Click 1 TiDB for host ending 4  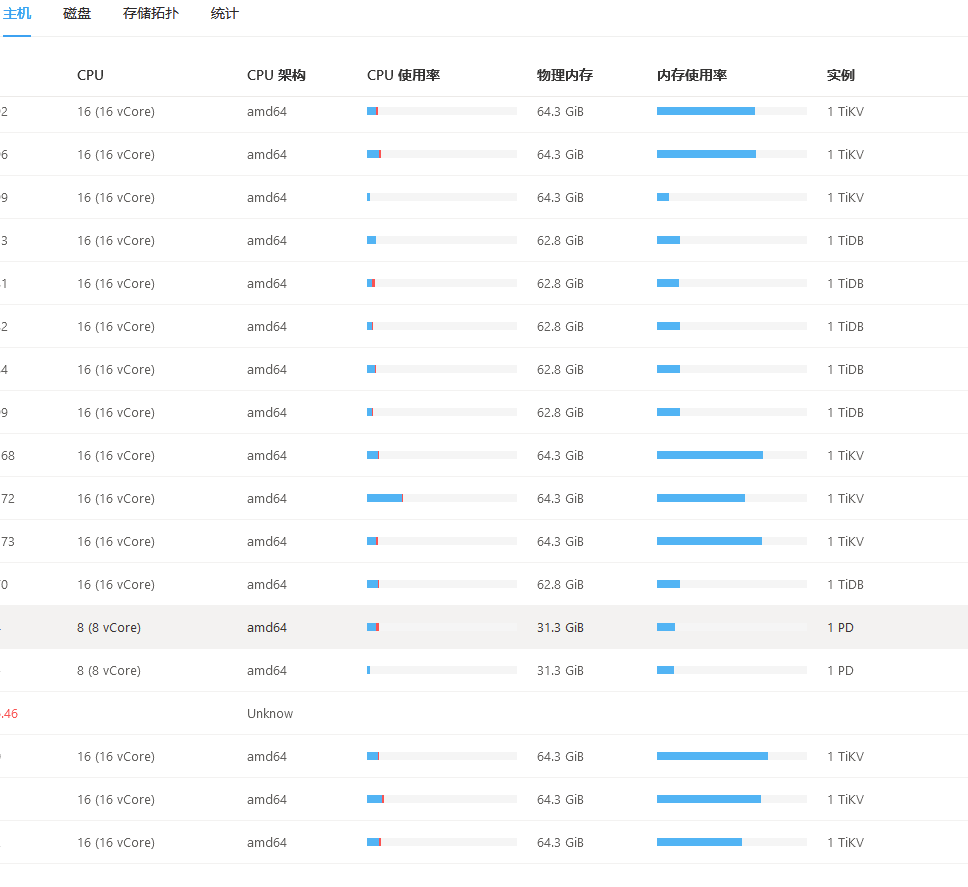[845, 369]
